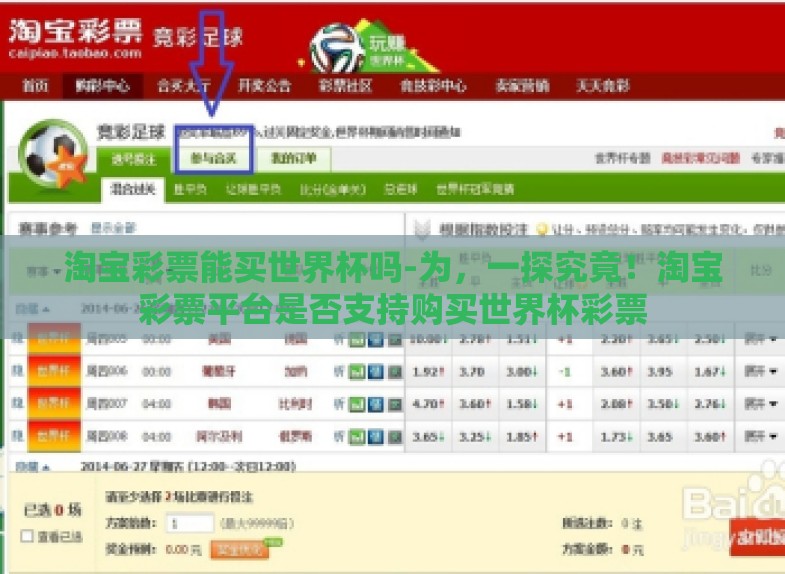The image size is (785, 574).
Task: Switch to the 参与合买 tab
Action: (213, 159)
